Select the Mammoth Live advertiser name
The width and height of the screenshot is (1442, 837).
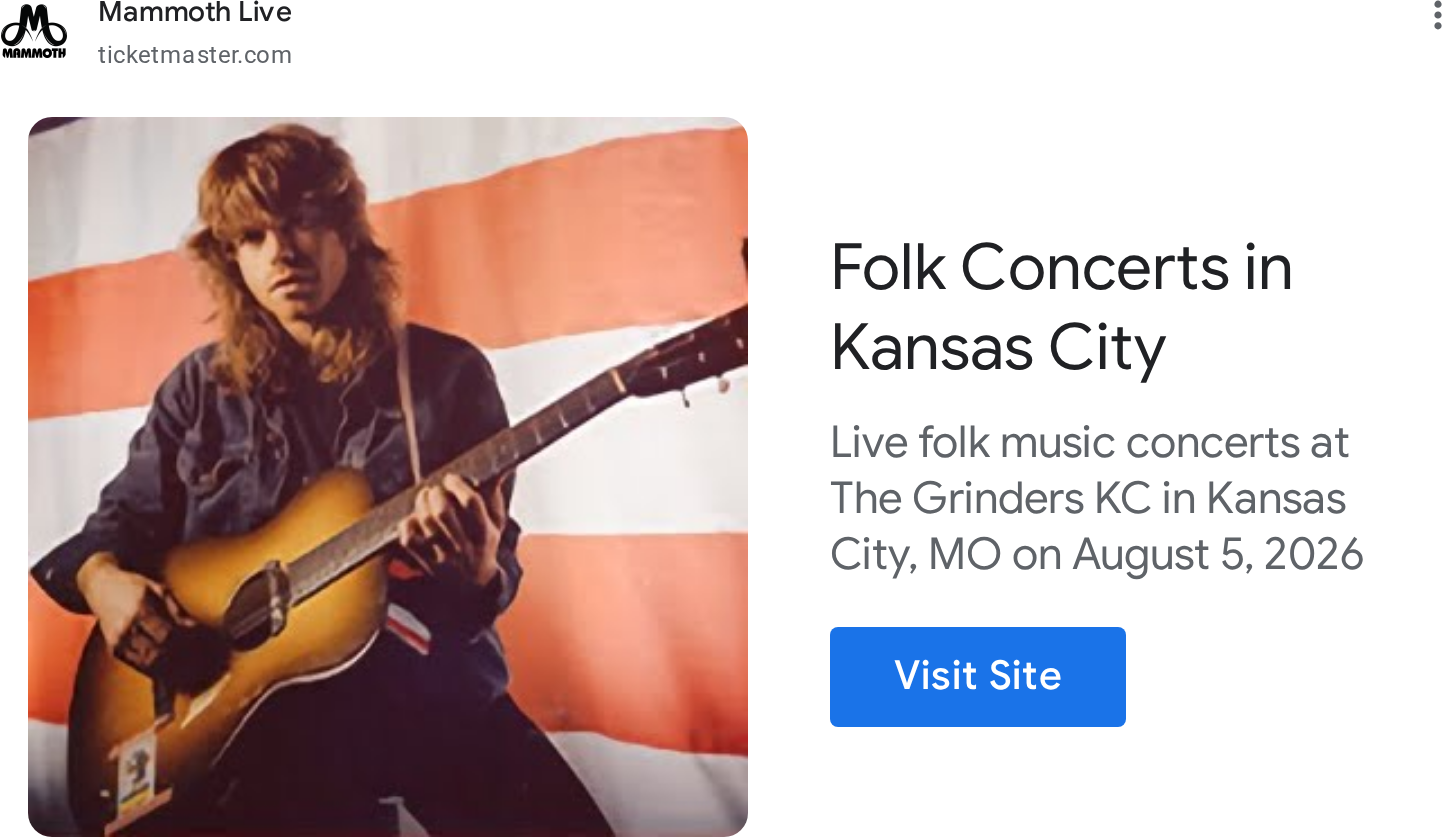[x=195, y=13]
